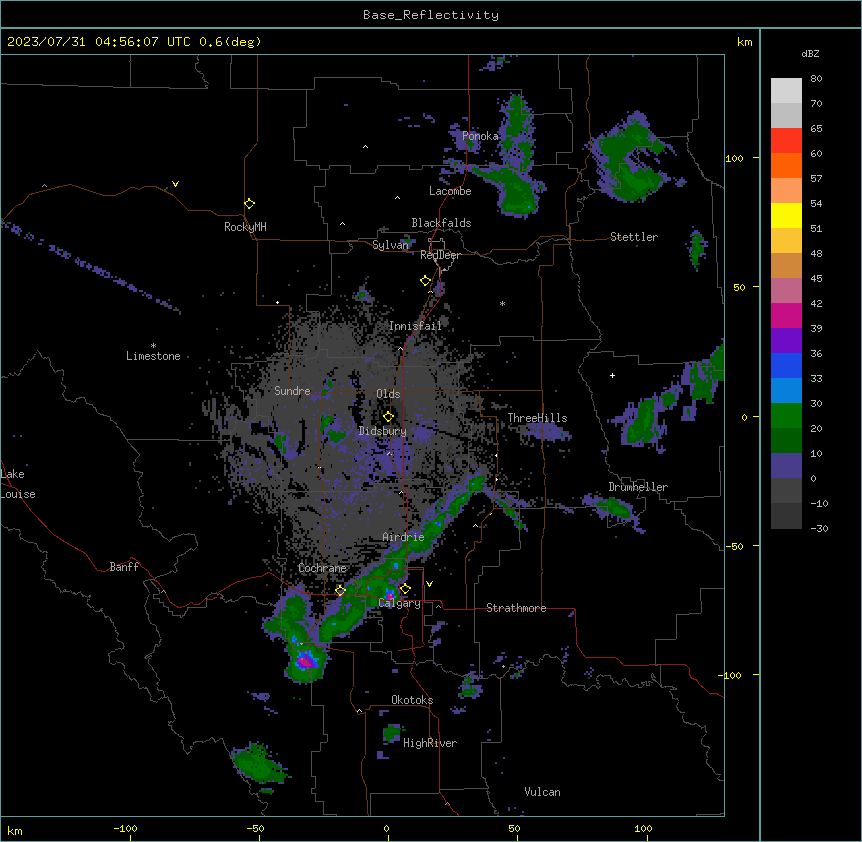Select the yellow diamond marker south of RedDeer
862x842 pixels.
click(x=426, y=281)
